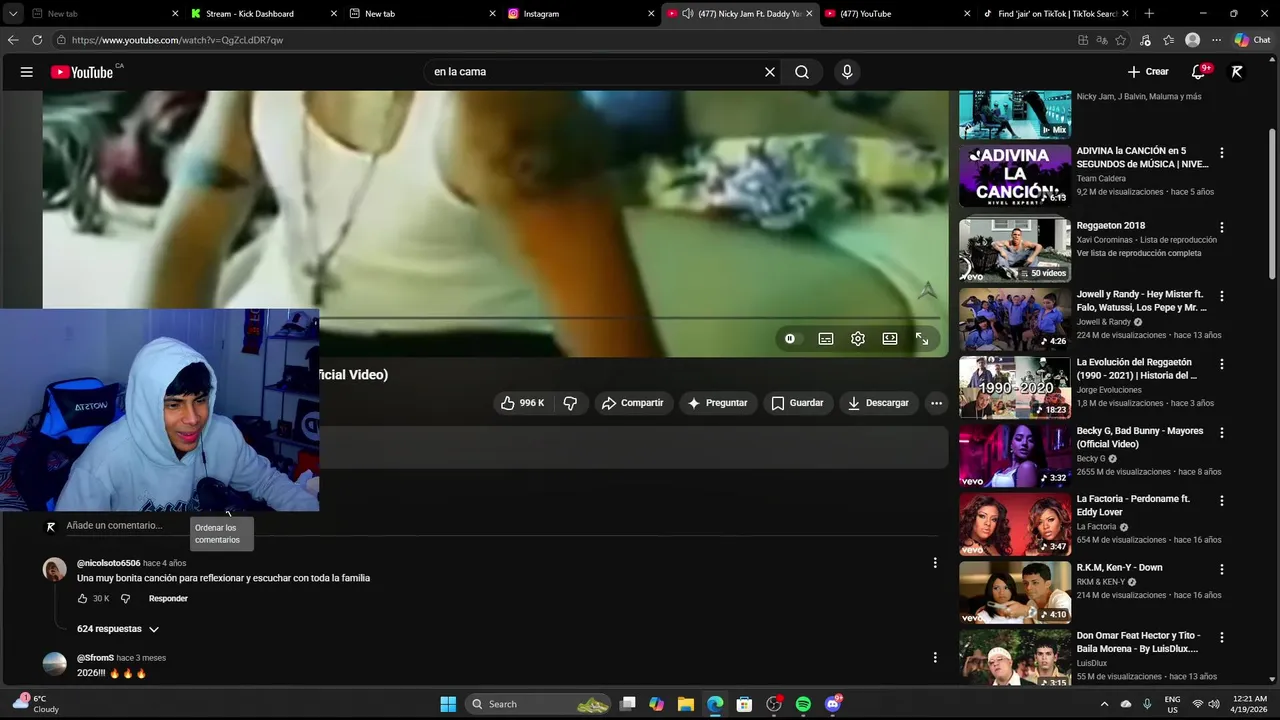Like the comment by @nicolsoto6506
Screen dimensions: 1280x720
[x=83, y=599]
